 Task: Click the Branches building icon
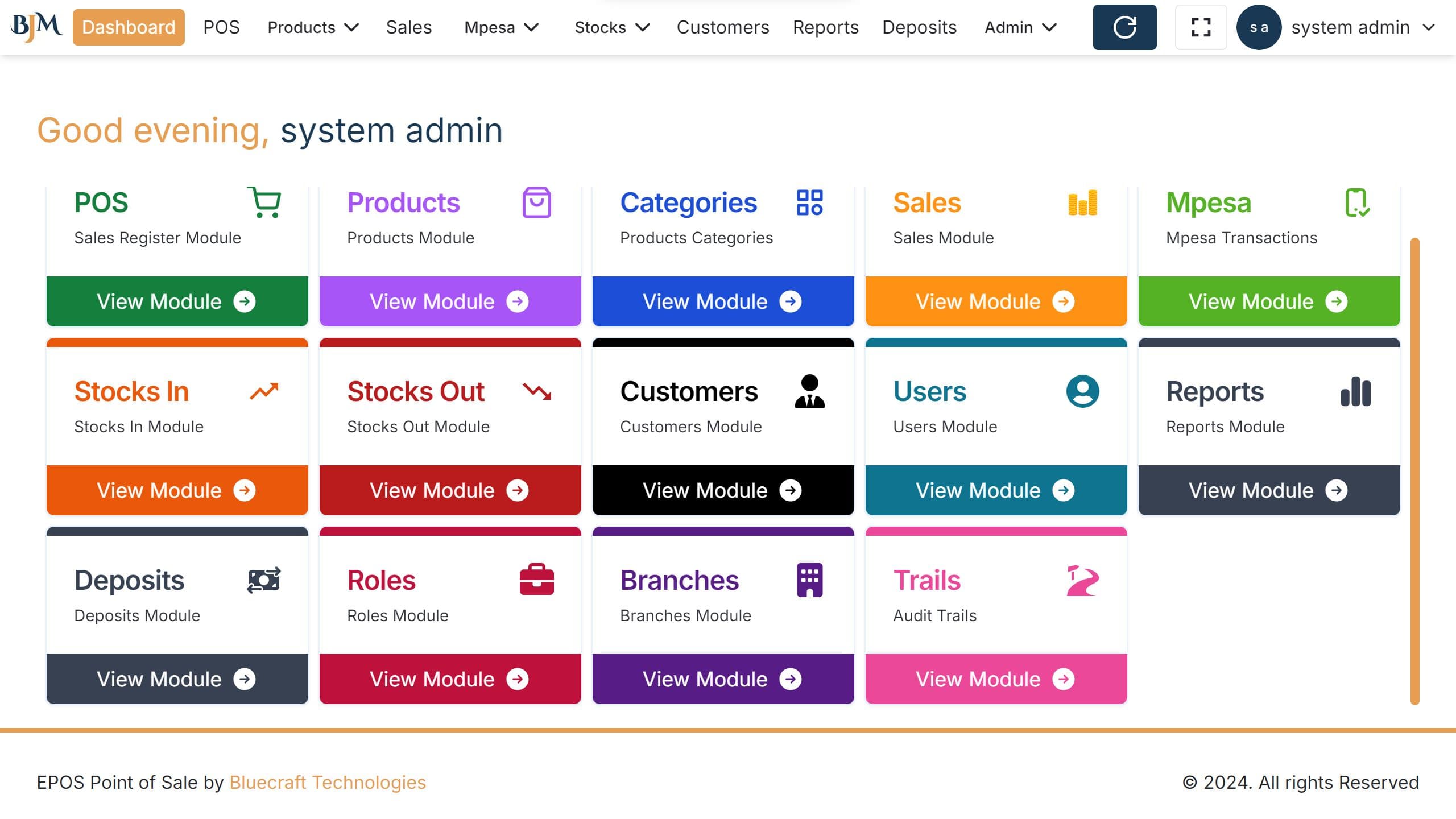[809, 580]
